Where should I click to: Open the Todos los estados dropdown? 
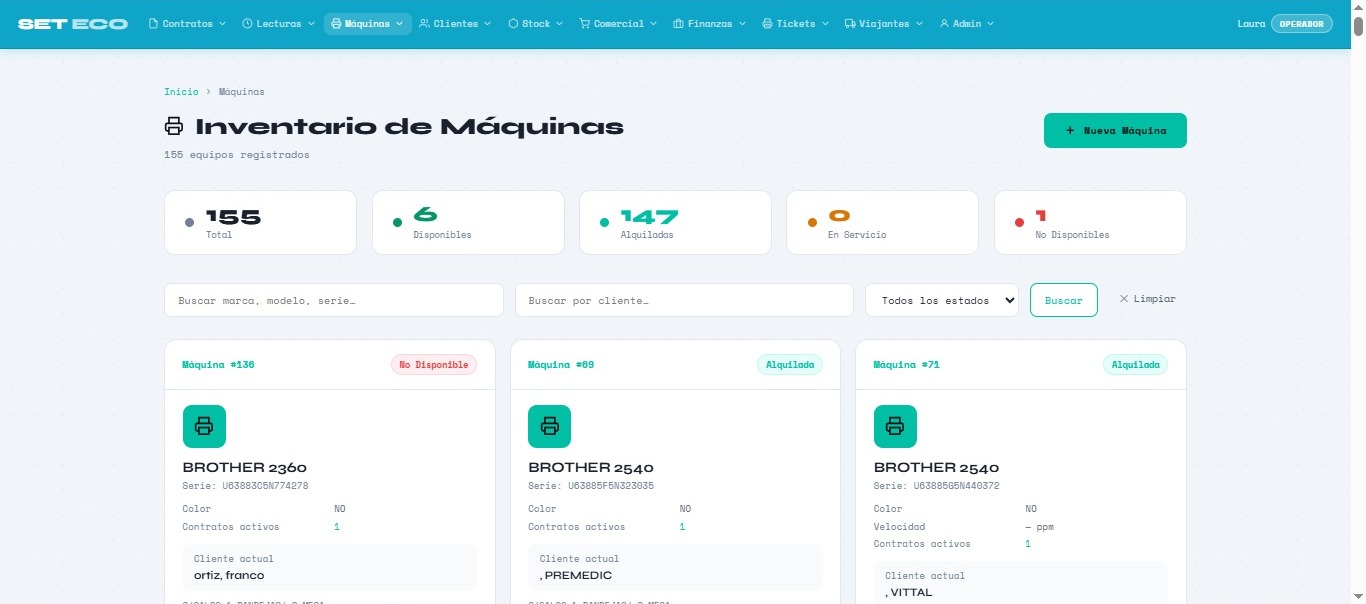tap(941, 300)
